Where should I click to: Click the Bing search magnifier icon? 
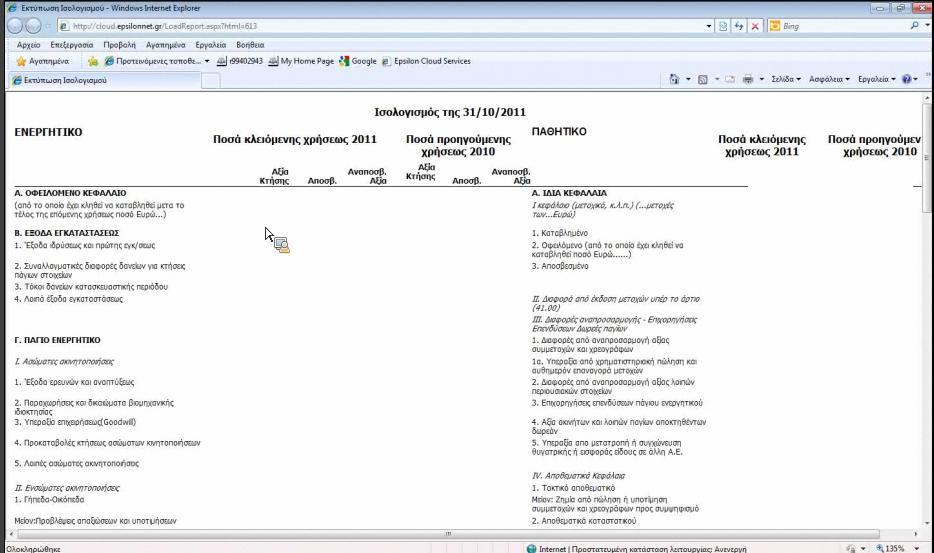pyautogui.click(x=914, y=26)
